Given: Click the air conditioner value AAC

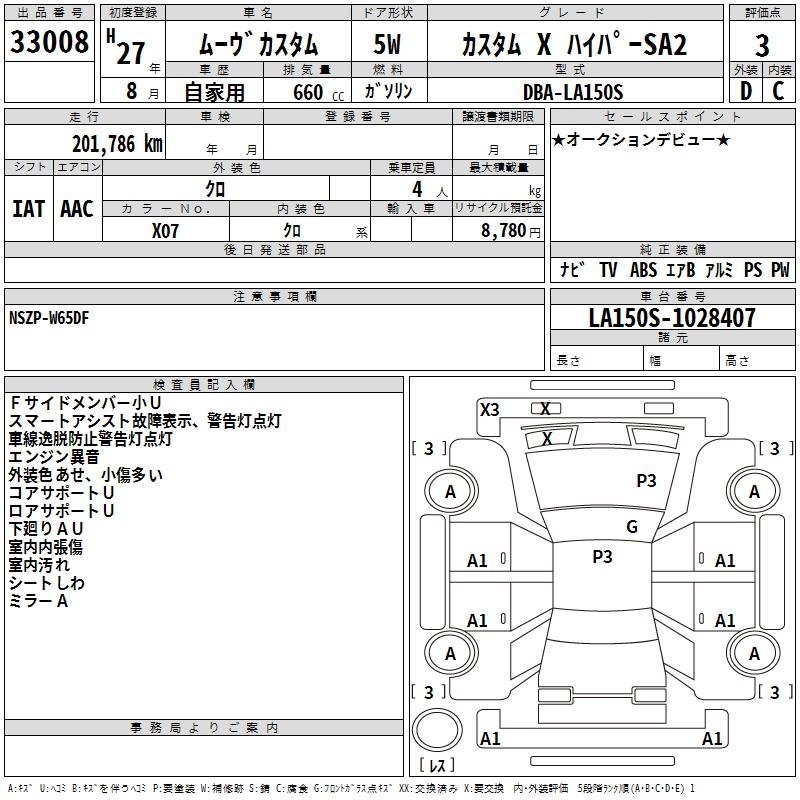Looking at the screenshot, I should point(77,209).
